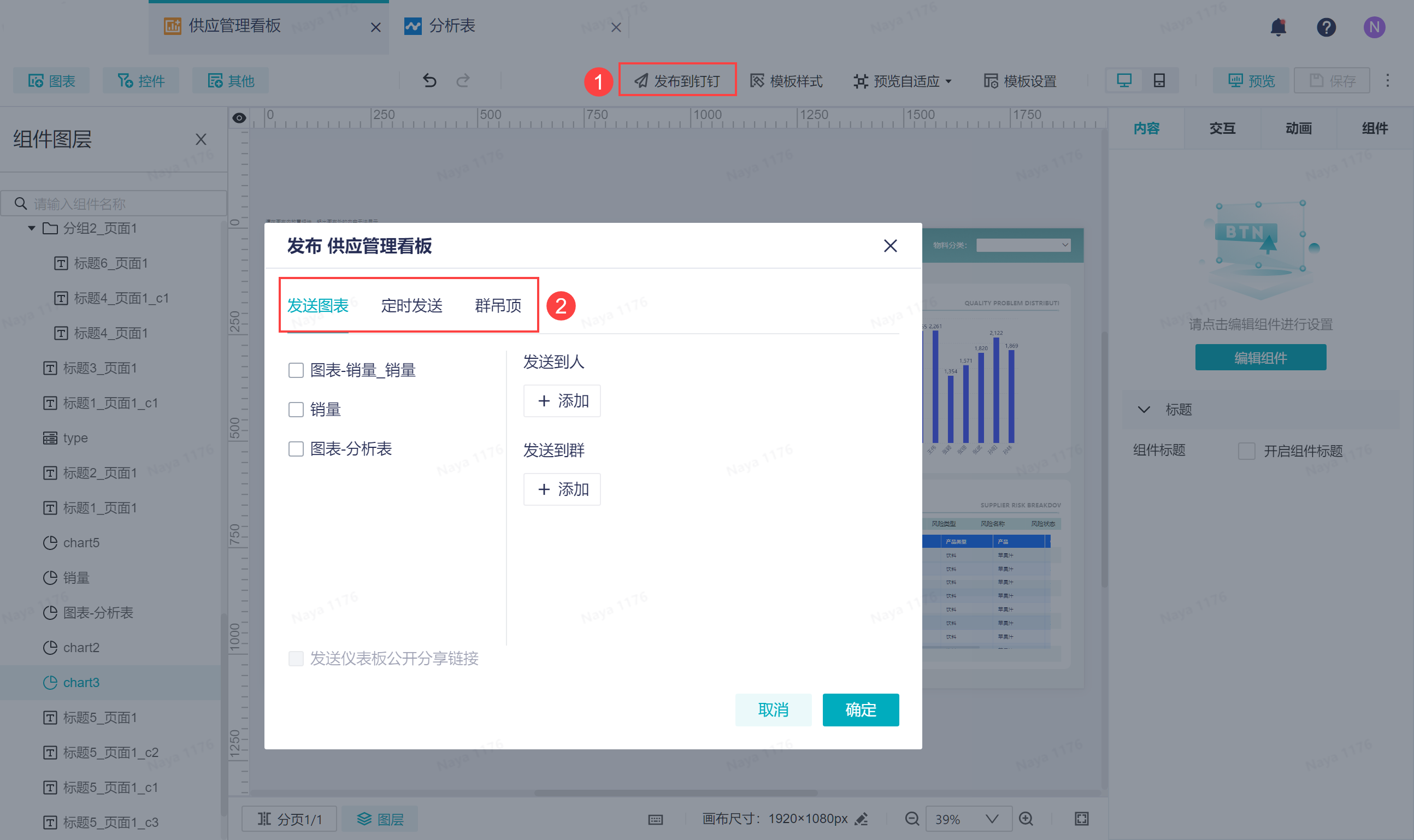
Task: Select the type component layer
Action: [110, 437]
